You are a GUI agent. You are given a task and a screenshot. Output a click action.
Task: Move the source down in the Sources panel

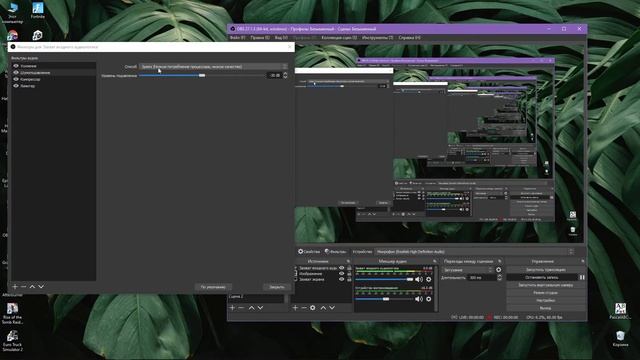coord(332,308)
